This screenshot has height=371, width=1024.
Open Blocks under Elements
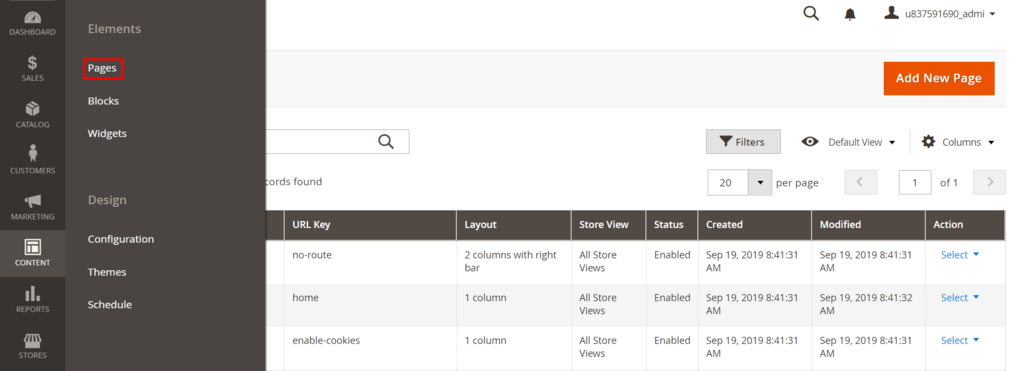pos(103,101)
